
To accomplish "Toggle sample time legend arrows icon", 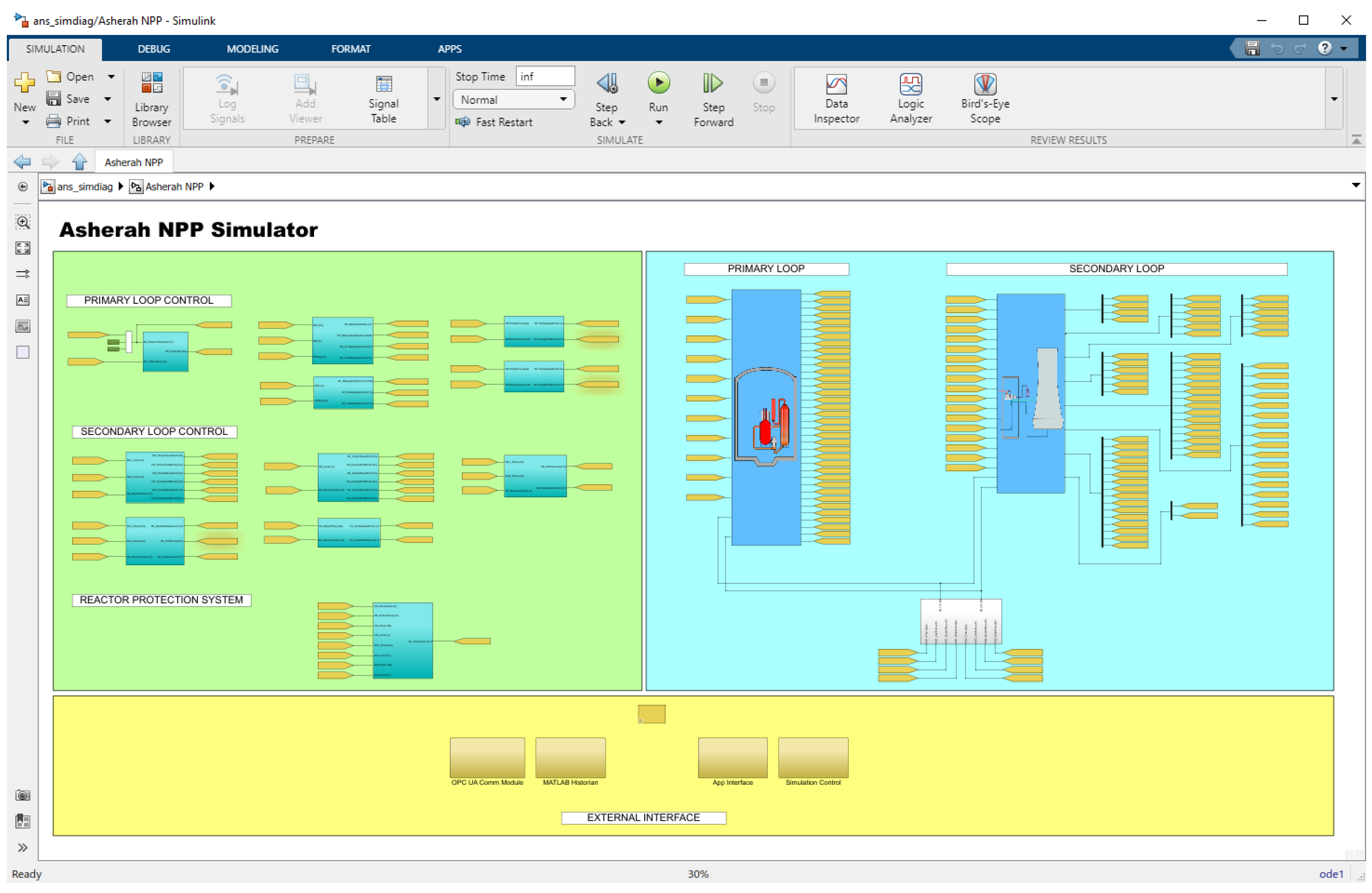I will click(23, 274).
